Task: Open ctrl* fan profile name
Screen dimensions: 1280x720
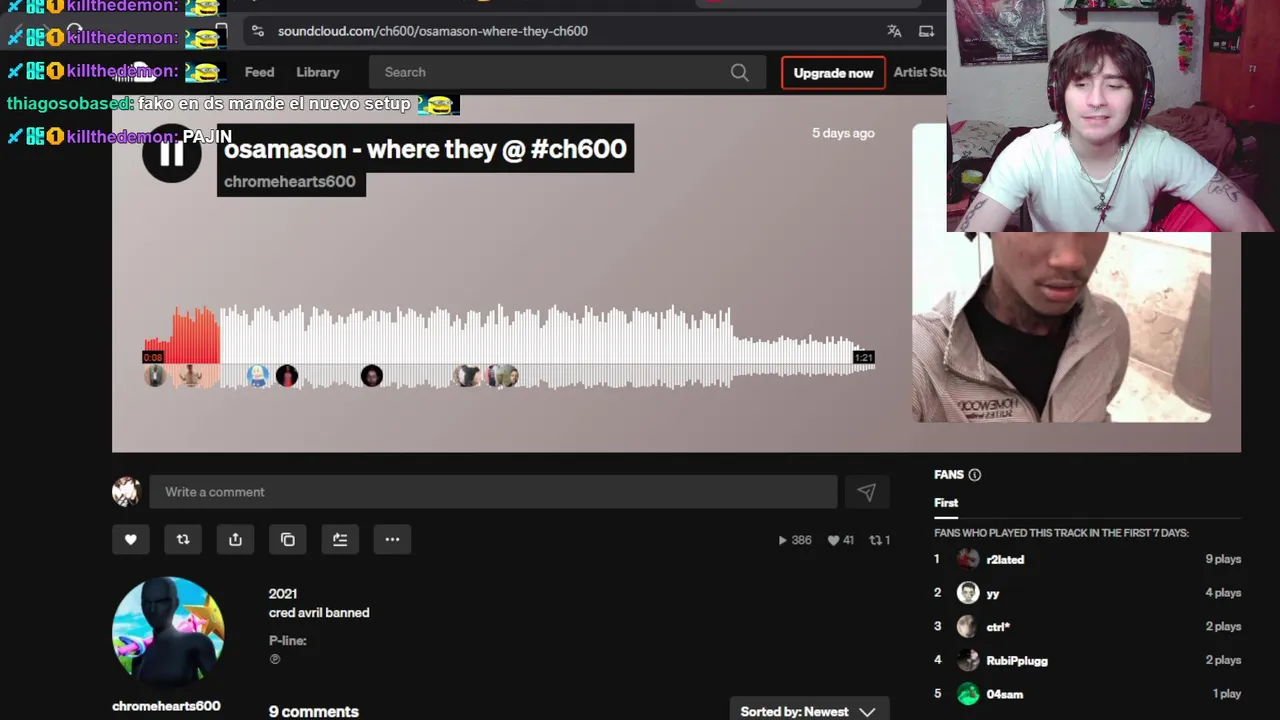Action: tap(998, 626)
